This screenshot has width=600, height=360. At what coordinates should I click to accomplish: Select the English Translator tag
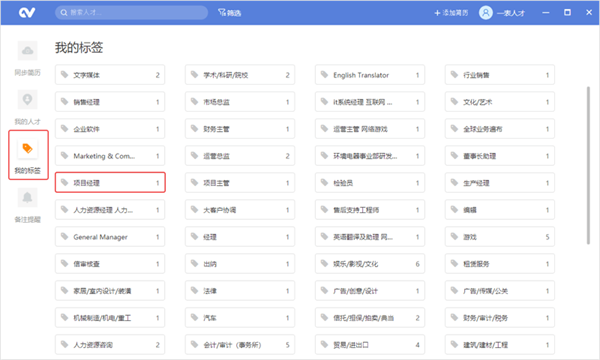tap(370, 75)
